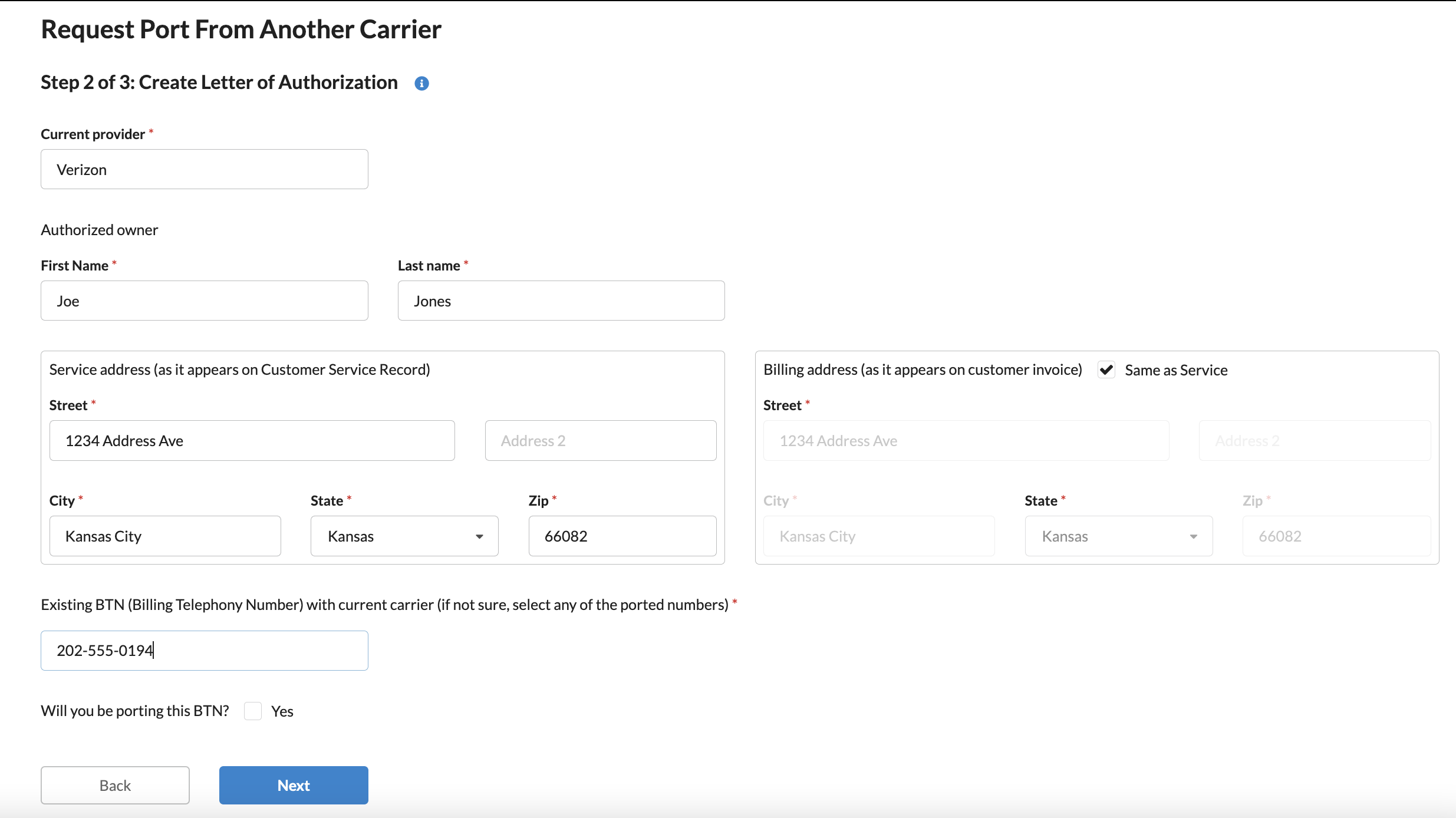Click the service State dropdown arrow

[479, 536]
